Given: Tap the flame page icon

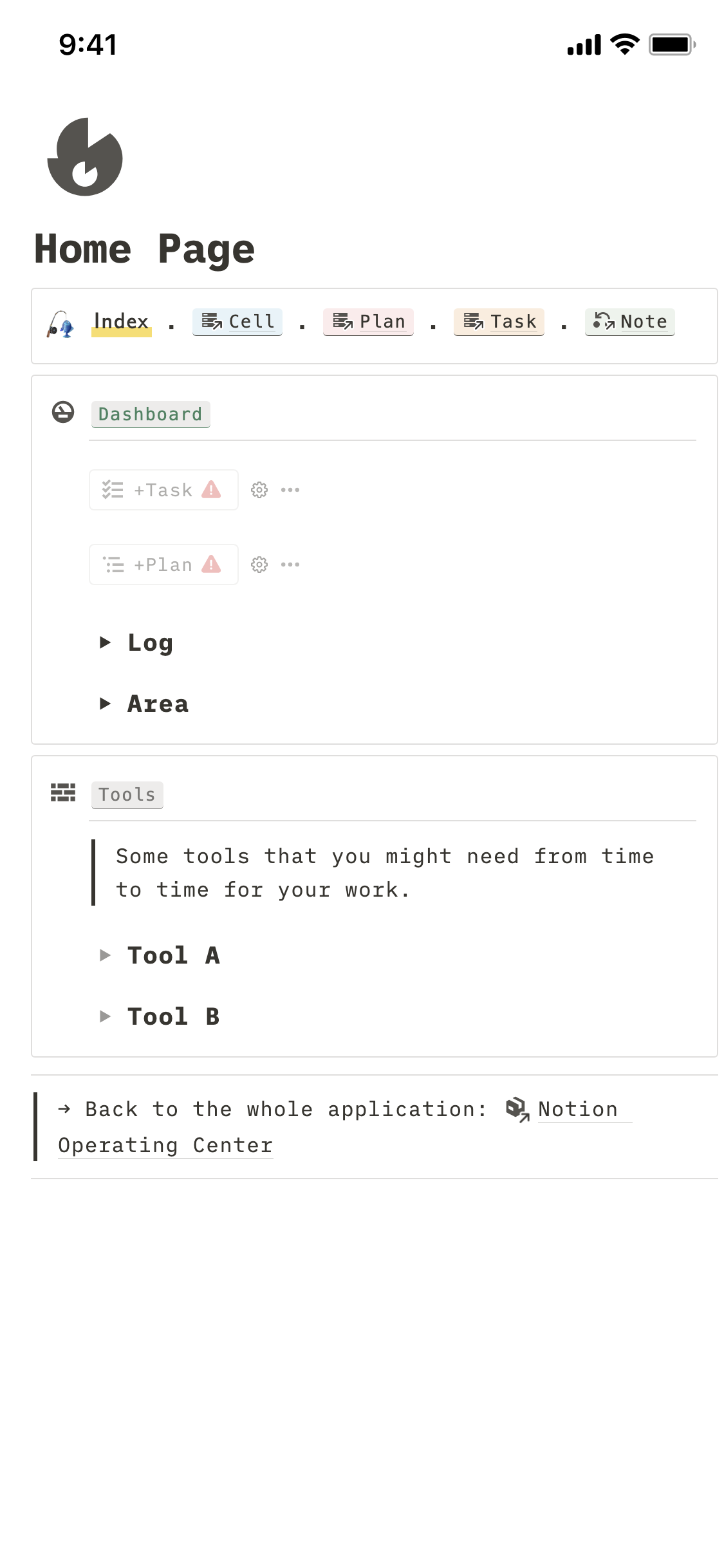Looking at the screenshot, I should [85, 156].
